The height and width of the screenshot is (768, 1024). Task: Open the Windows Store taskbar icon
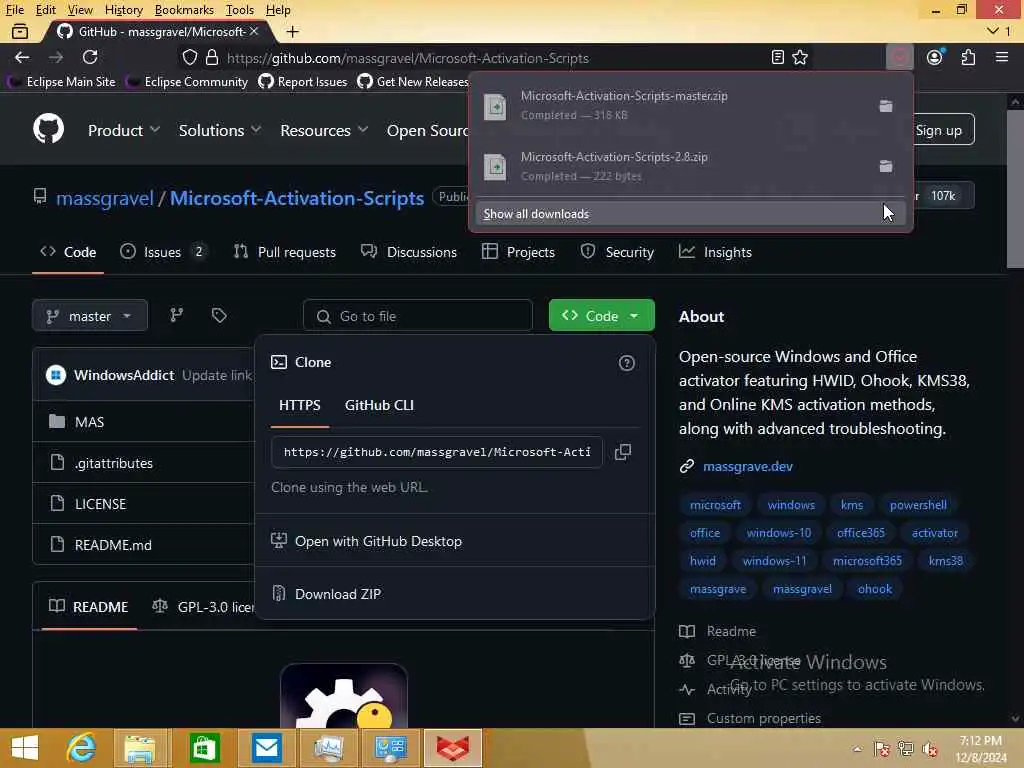[204, 748]
